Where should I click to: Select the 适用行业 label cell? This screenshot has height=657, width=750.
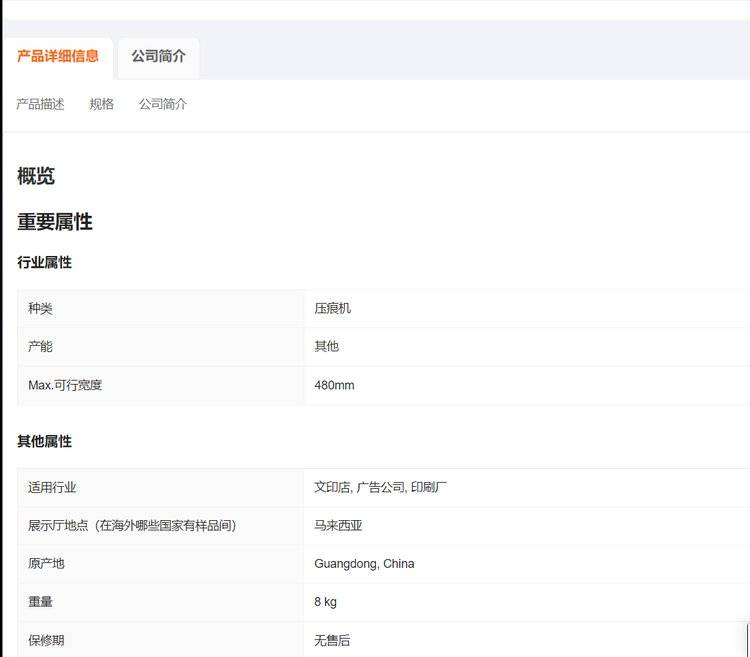(52, 487)
